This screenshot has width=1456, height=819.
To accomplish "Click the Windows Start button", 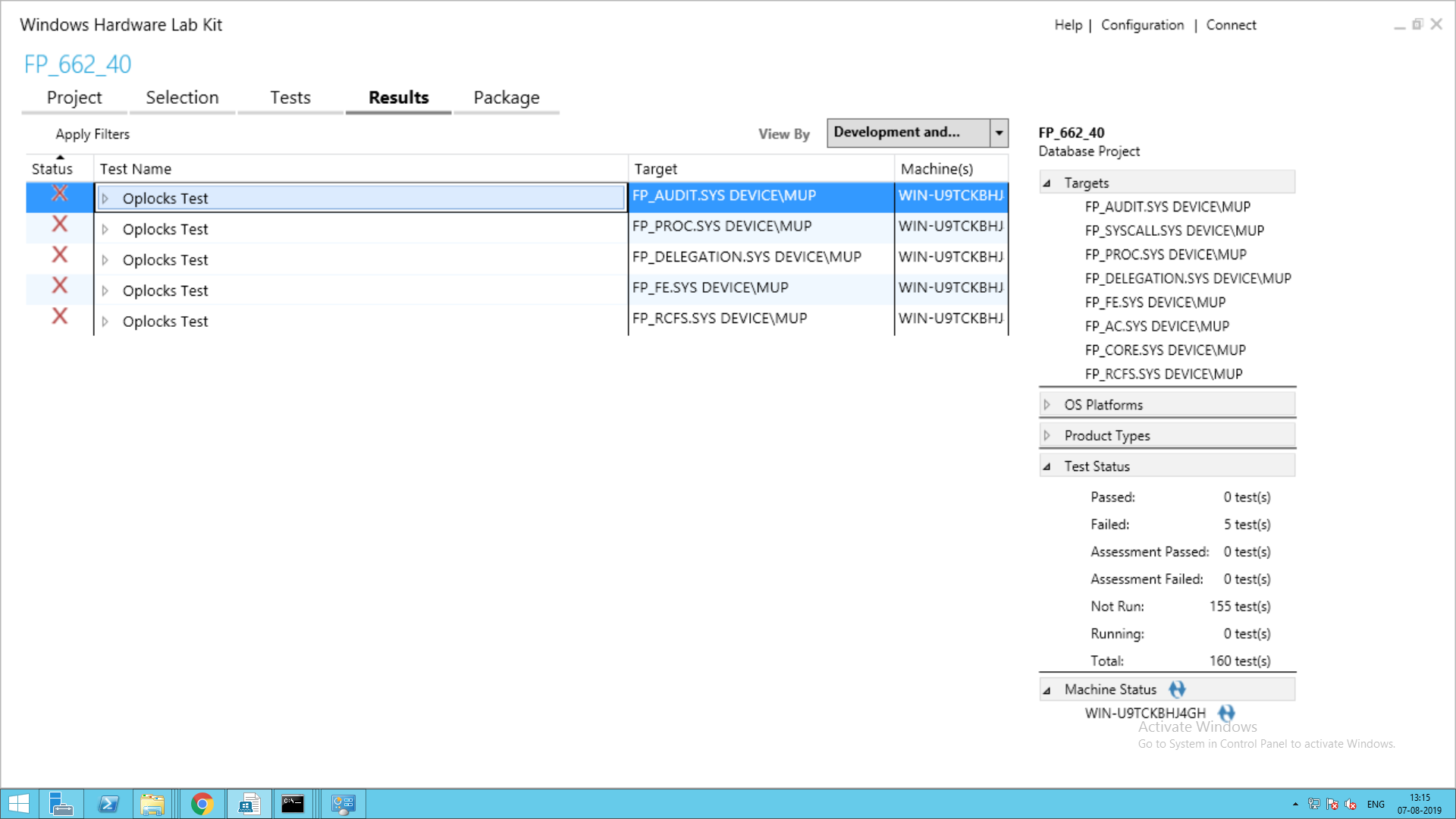I will [x=19, y=804].
